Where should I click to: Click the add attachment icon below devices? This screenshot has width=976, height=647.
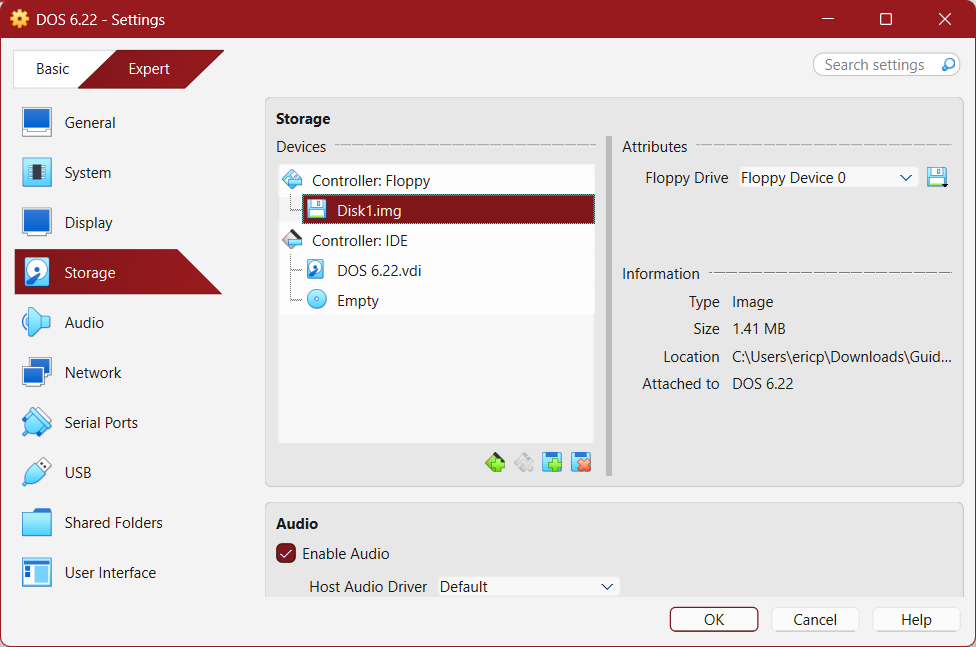point(552,462)
